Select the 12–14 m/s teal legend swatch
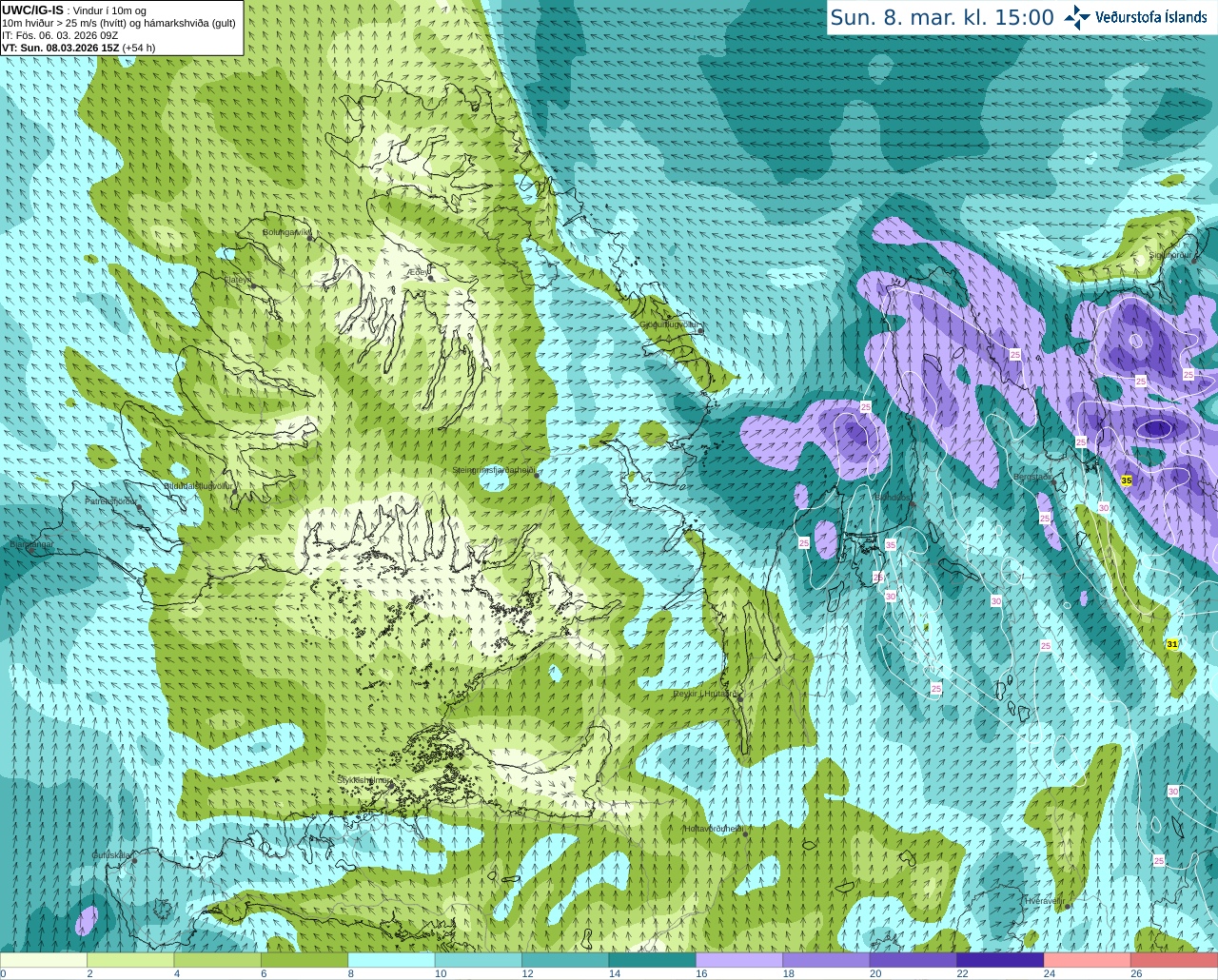Image resolution: width=1218 pixels, height=980 pixels. [565, 960]
